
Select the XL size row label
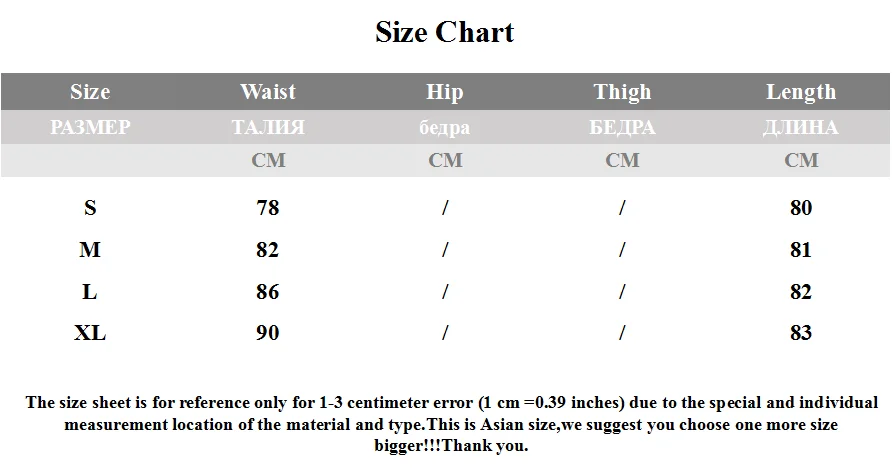(x=90, y=333)
